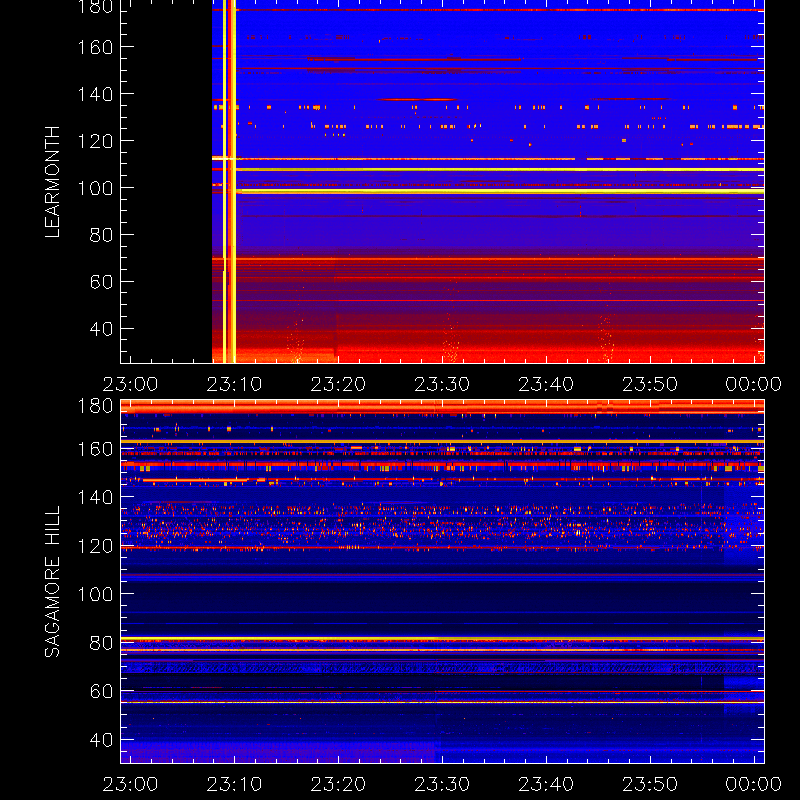Image resolution: width=800 pixels, height=800 pixels.
Task: Select the 180 tick label on Sagamore Hill plot
Action: click(95, 406)
